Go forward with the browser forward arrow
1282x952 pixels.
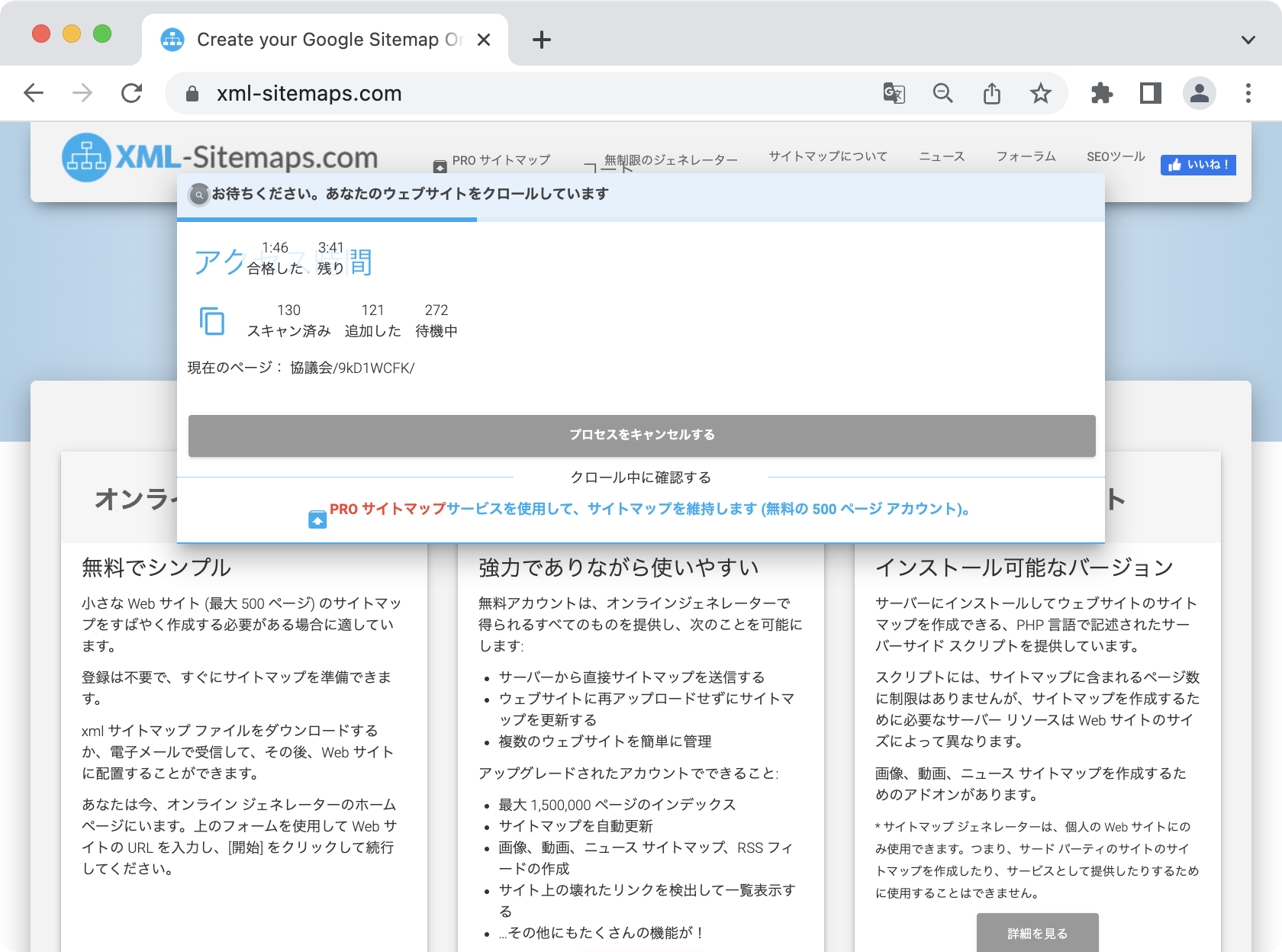tap(82, 93)
